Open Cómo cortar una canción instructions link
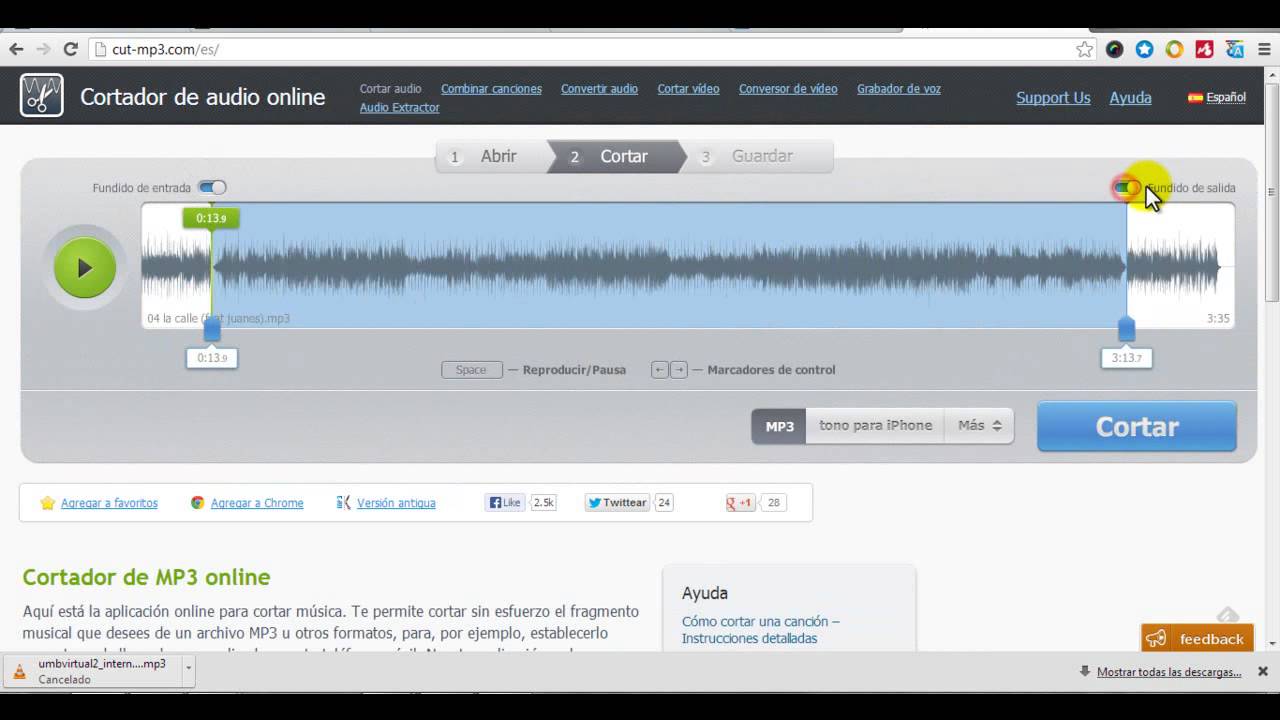Screen dimensions: 1280x720 [761, 630]
